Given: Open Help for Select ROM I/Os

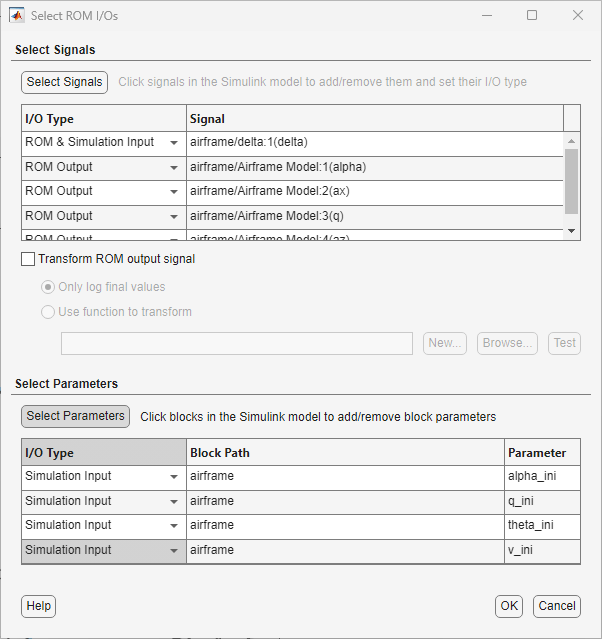Looking at the screenshot, I should 38,606.
